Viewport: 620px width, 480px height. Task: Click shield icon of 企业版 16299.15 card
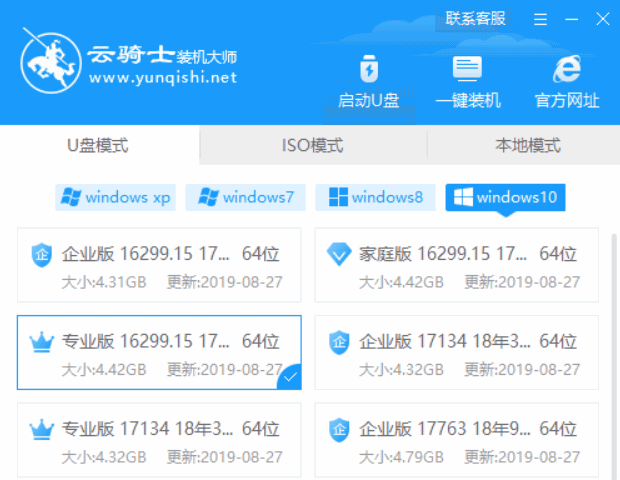[x=42, y=255]
